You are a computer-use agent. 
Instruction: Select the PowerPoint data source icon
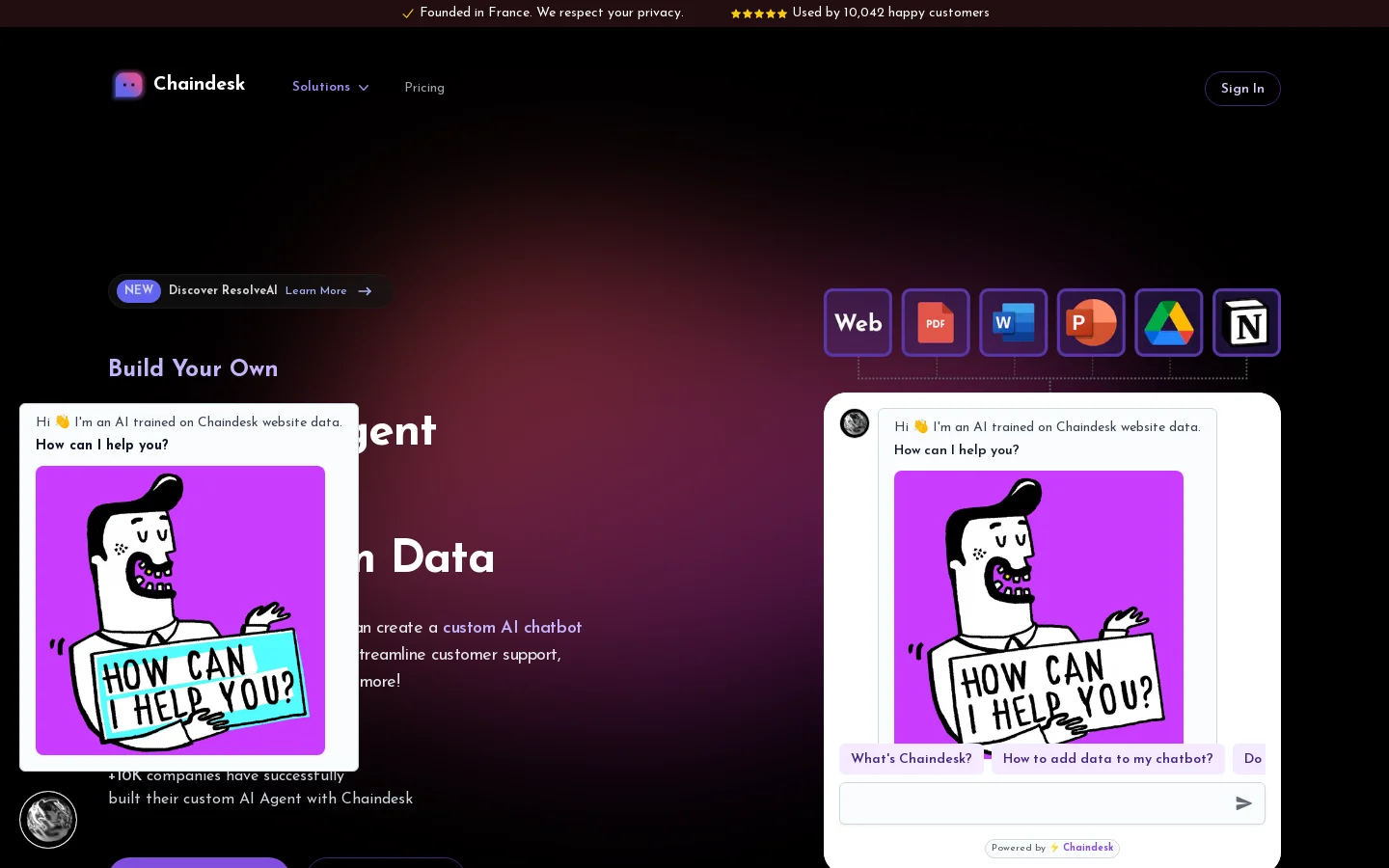pyautogui.click(x=1091, y=322)
